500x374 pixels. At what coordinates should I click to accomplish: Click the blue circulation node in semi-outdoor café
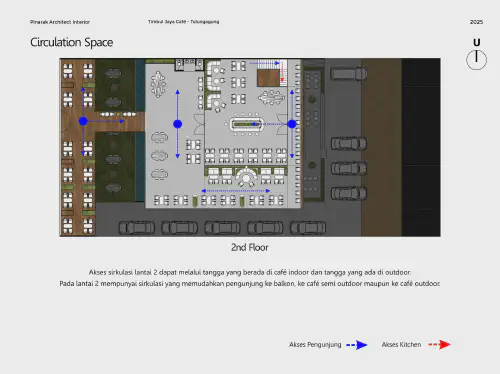pyautogui.click(x=178, y=124)
